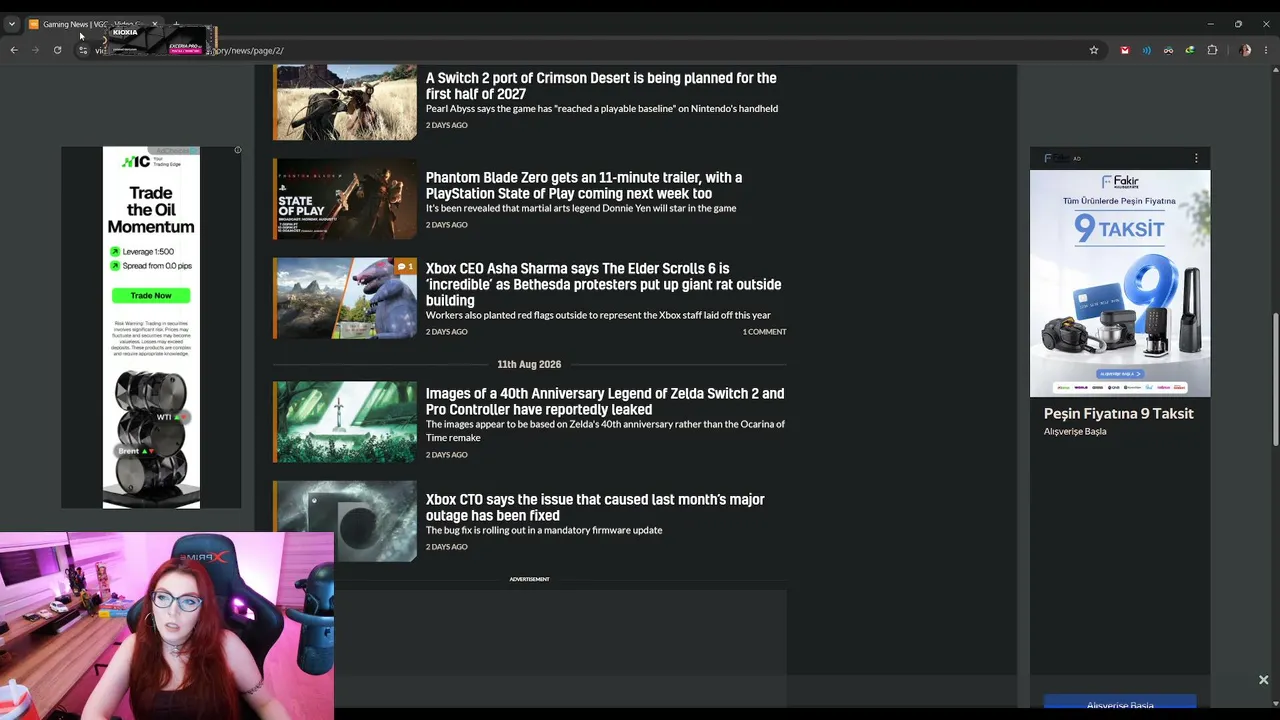The image size is (1280, 720).
Task: Open the Xbox CTO outage fix article
Action: 595,507
